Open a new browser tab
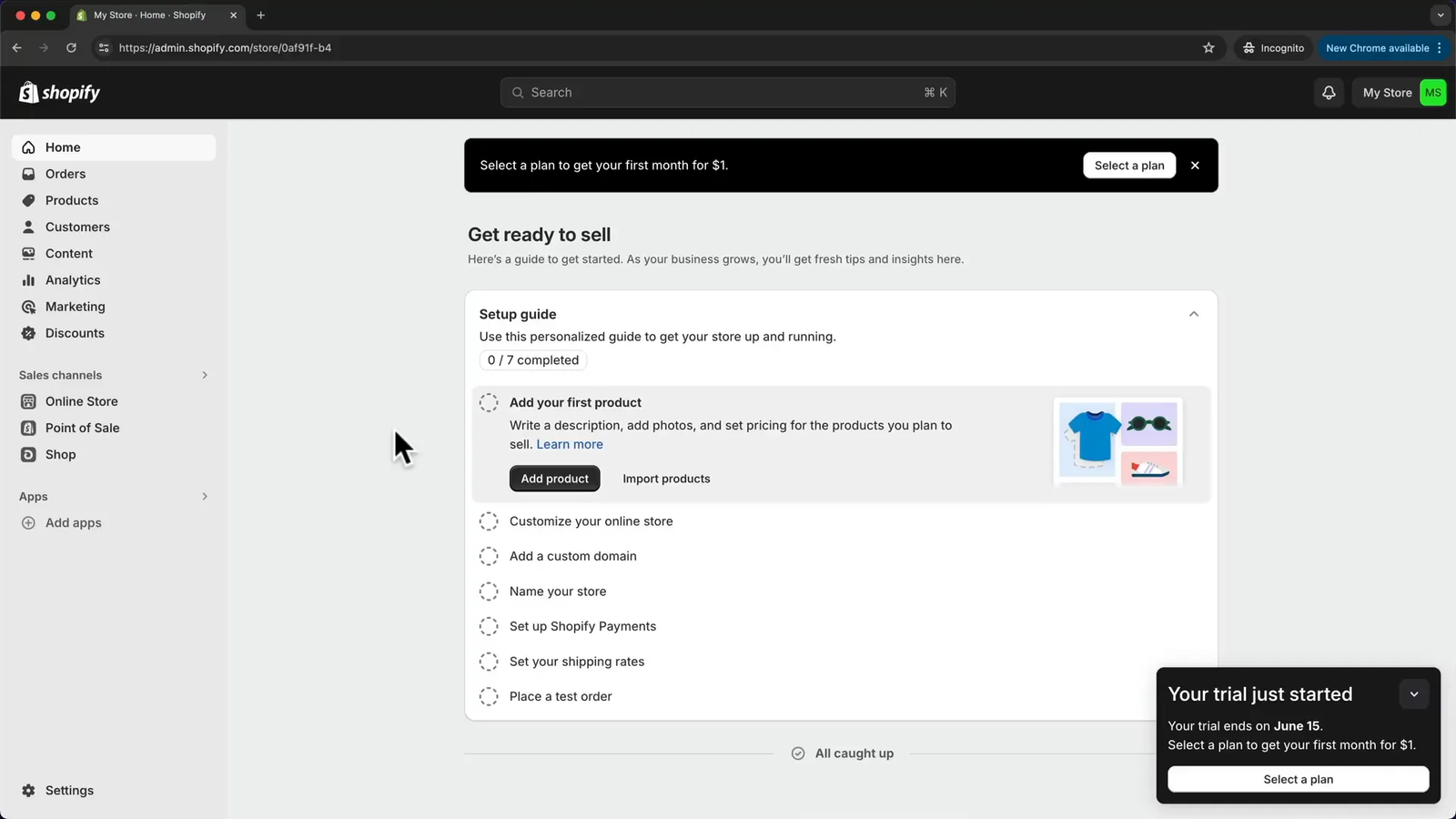Screen dimensions: 1456x819 (x=261, y=15)
